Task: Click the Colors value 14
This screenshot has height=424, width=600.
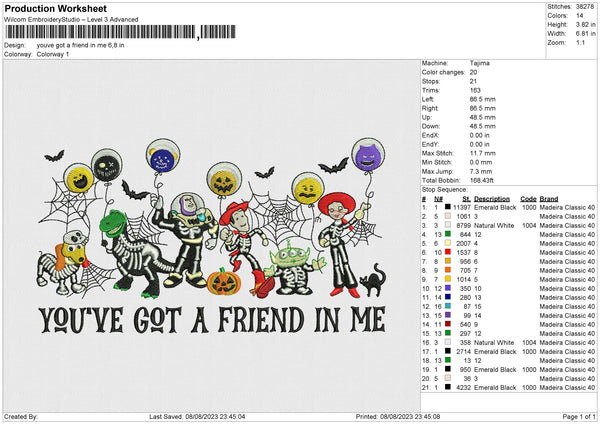Action: tap(580, 16)
